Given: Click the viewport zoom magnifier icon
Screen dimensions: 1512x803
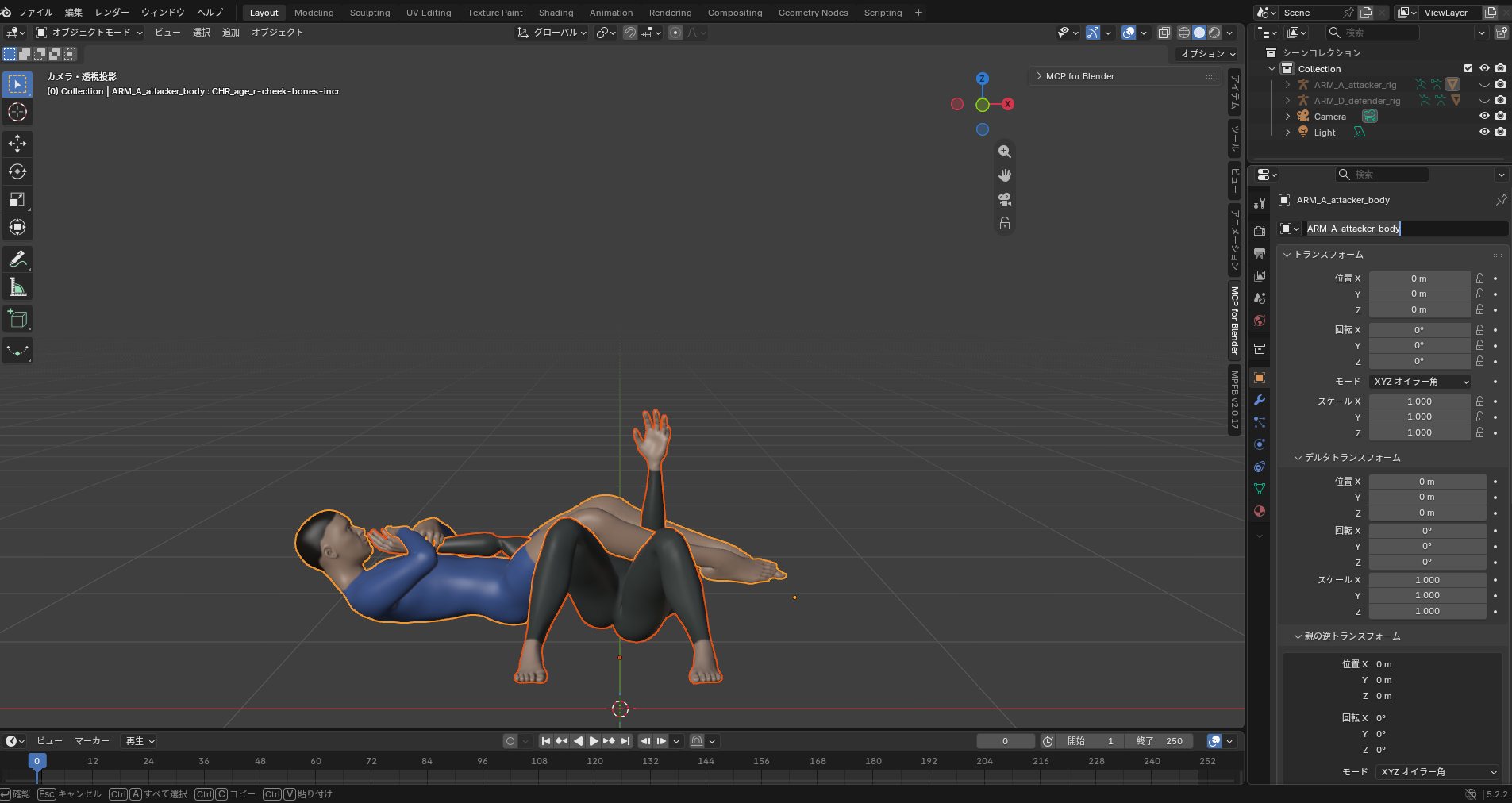Looking at the screenshot, I should 1005,152.
